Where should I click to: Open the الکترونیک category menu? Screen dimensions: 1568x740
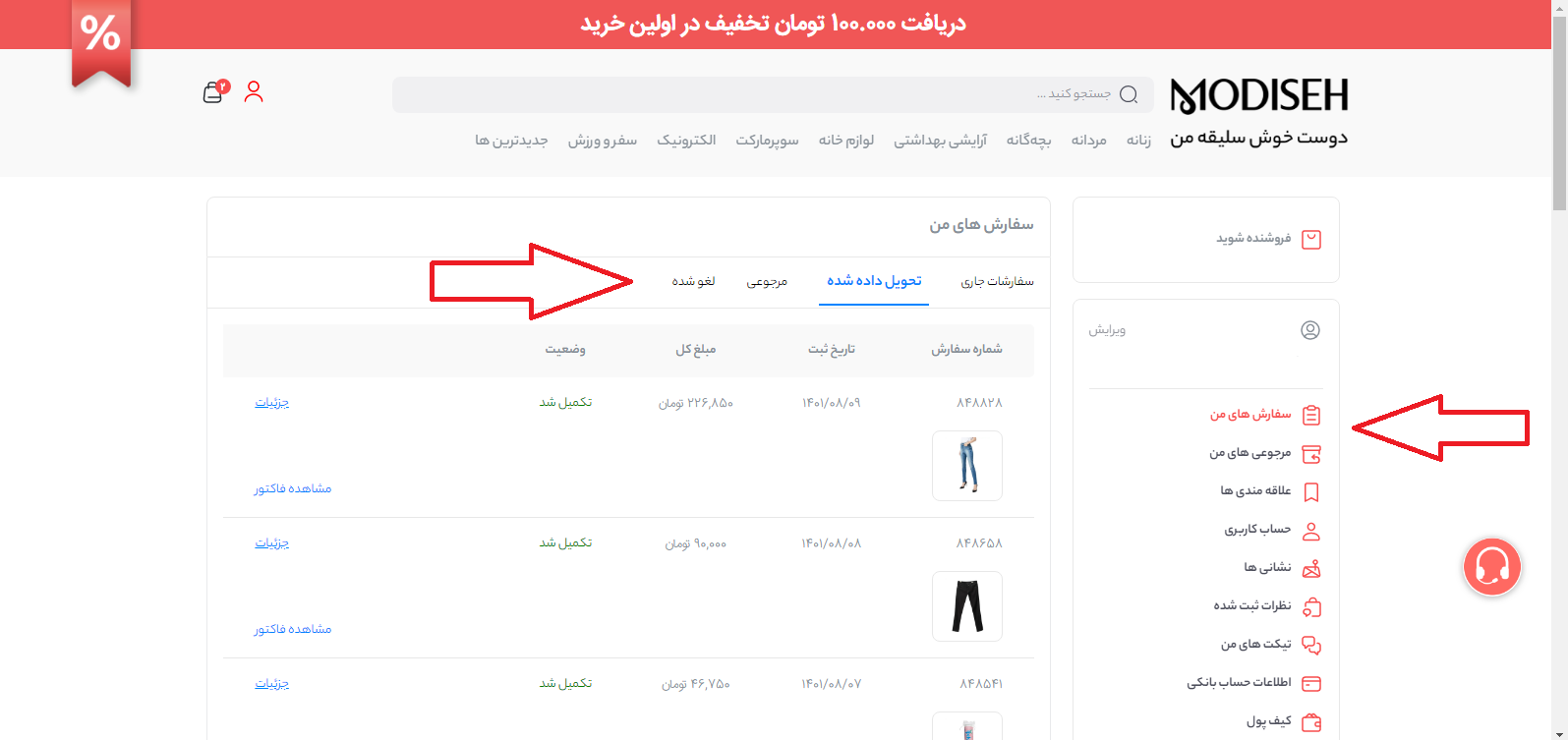686,141
